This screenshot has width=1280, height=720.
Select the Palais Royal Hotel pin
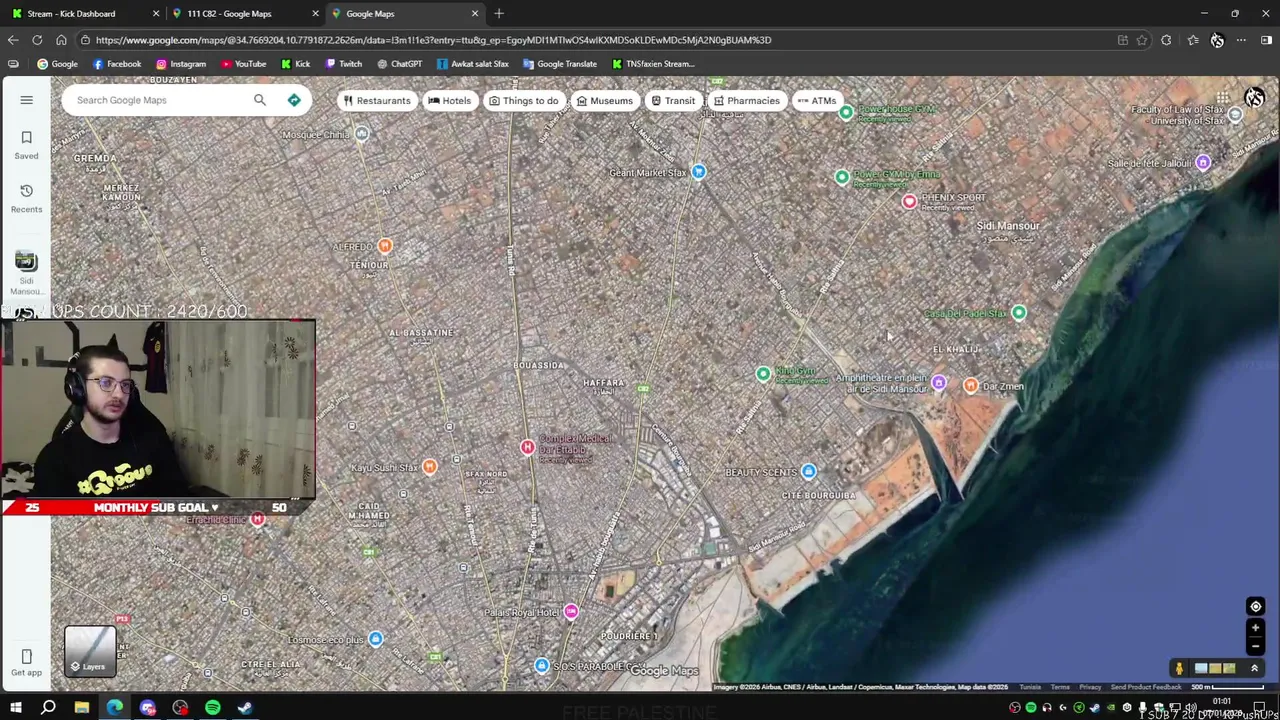tap(571, 611)
